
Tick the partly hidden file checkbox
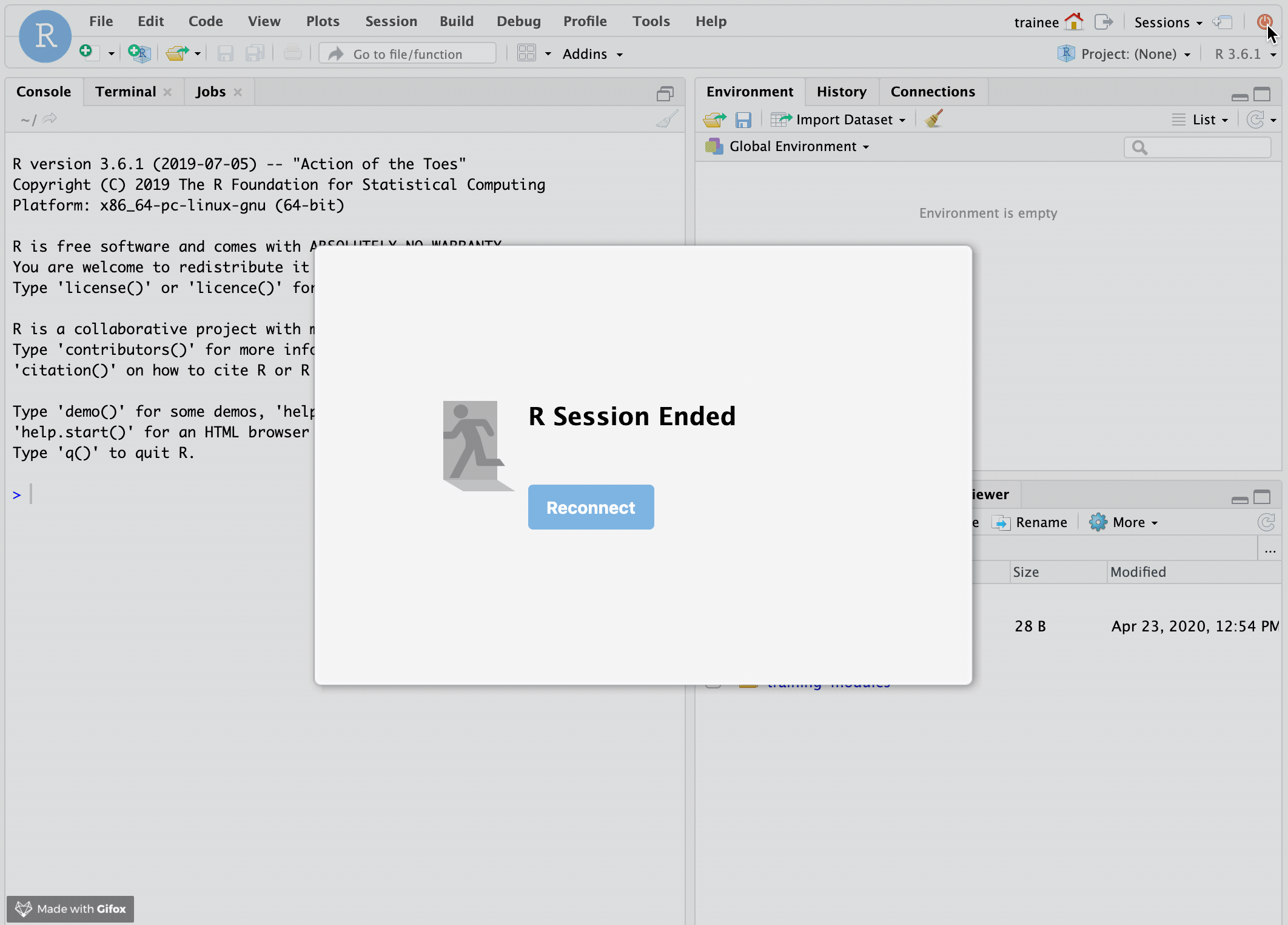[x=713, y=685]
